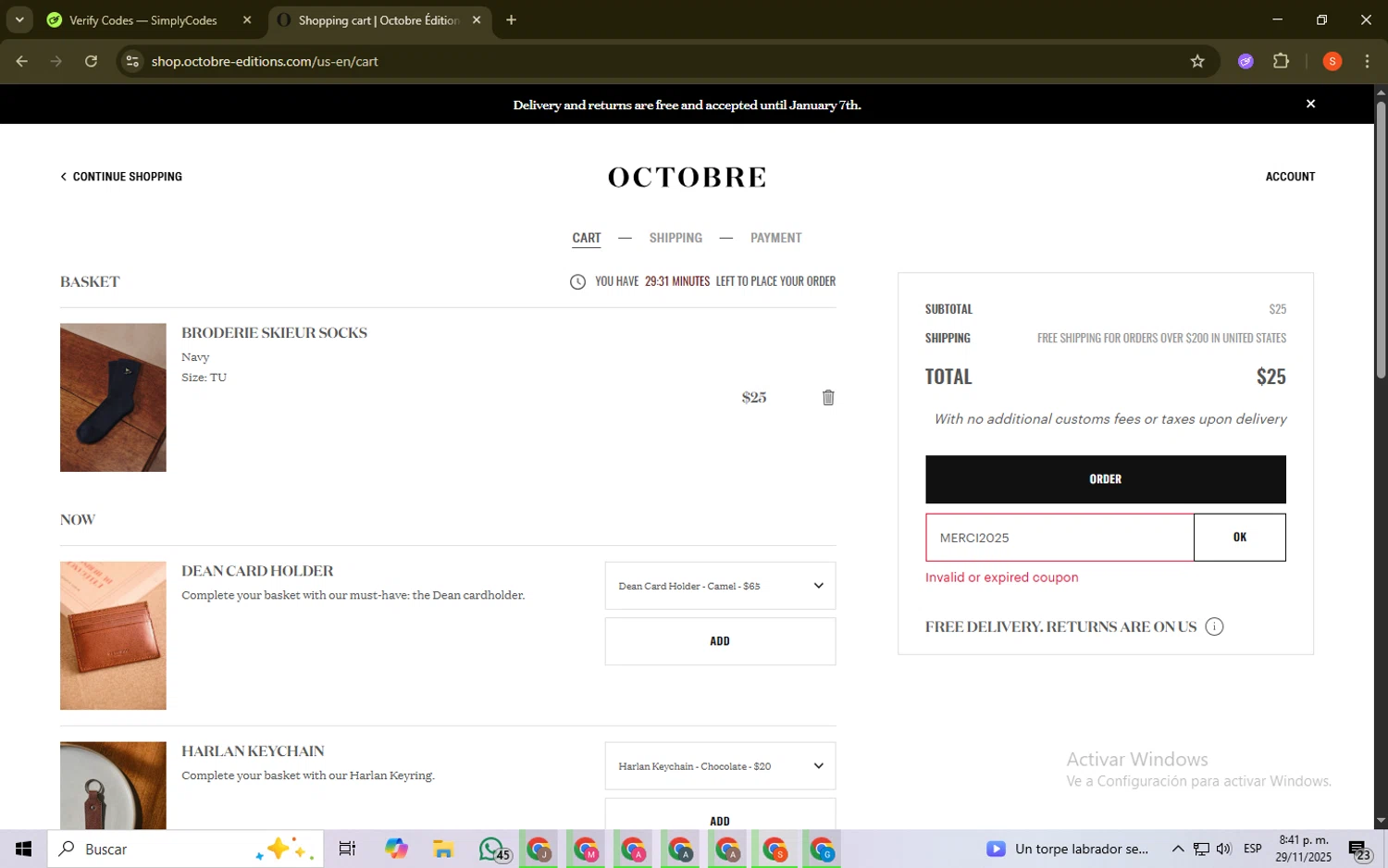Delete Broderie Skieur Socks with trash icon

(828, 397)
